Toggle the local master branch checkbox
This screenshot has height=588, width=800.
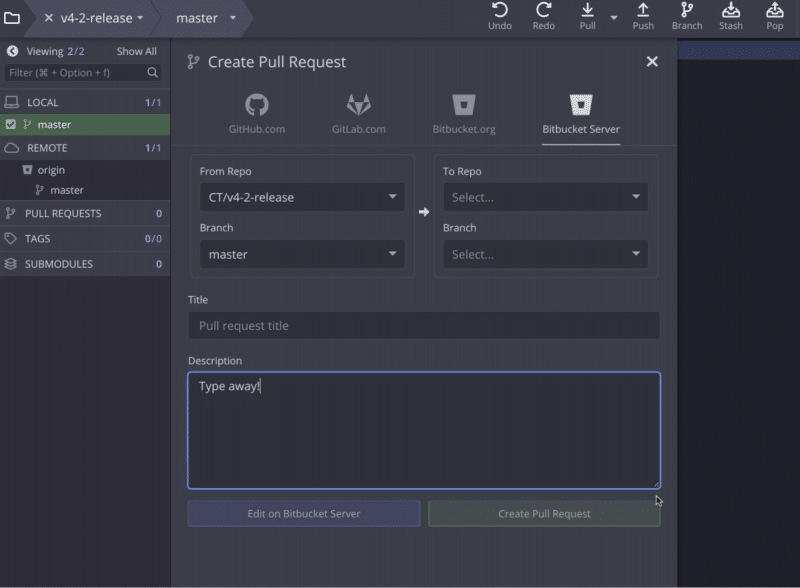click(x=10, y=124)
